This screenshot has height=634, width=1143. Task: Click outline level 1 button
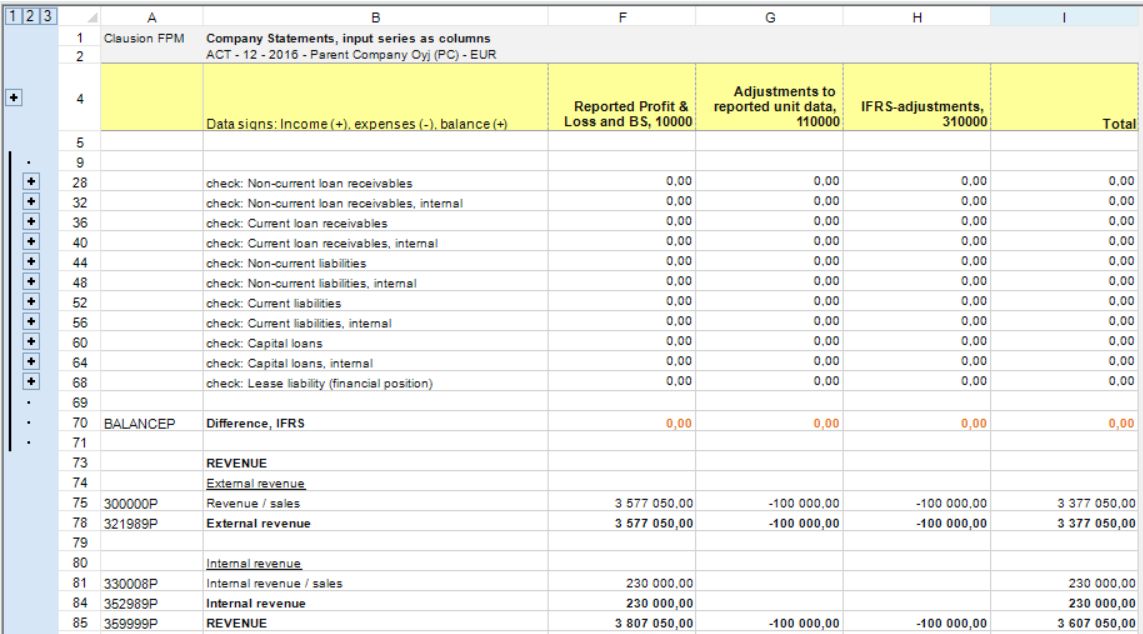coord(12,16)
